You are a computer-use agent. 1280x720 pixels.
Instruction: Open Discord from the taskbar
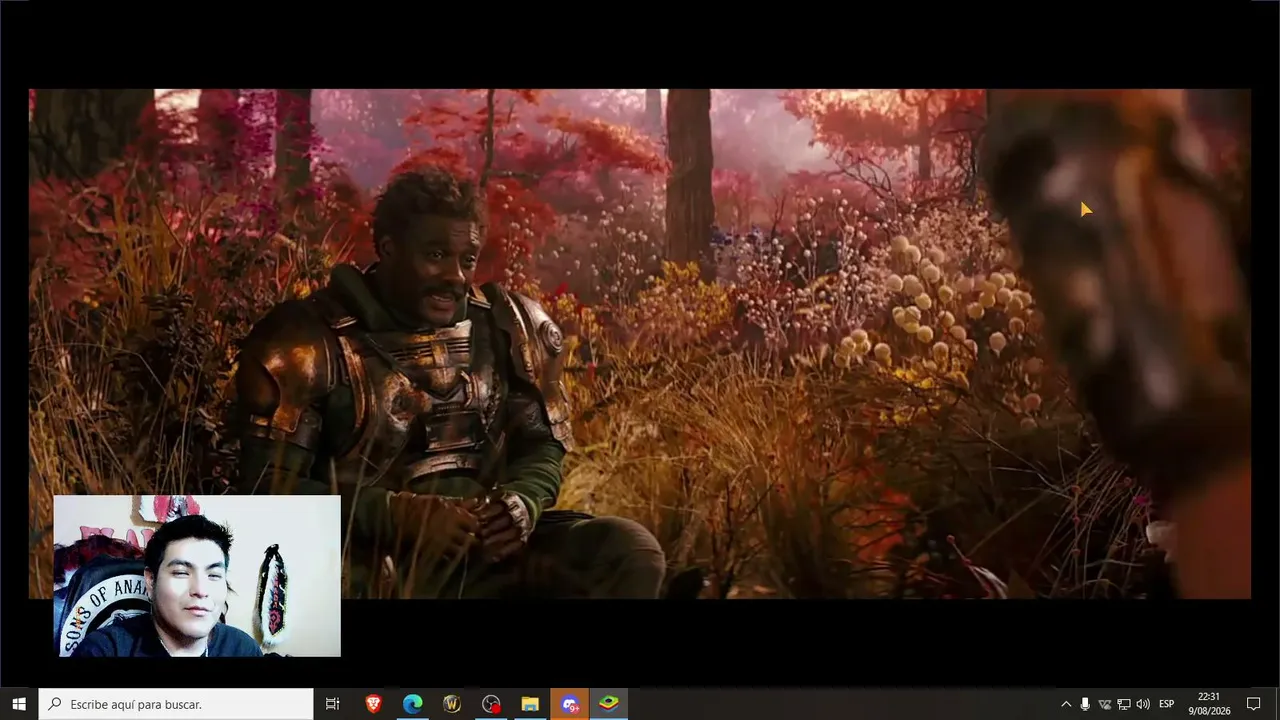pos(569,704)
